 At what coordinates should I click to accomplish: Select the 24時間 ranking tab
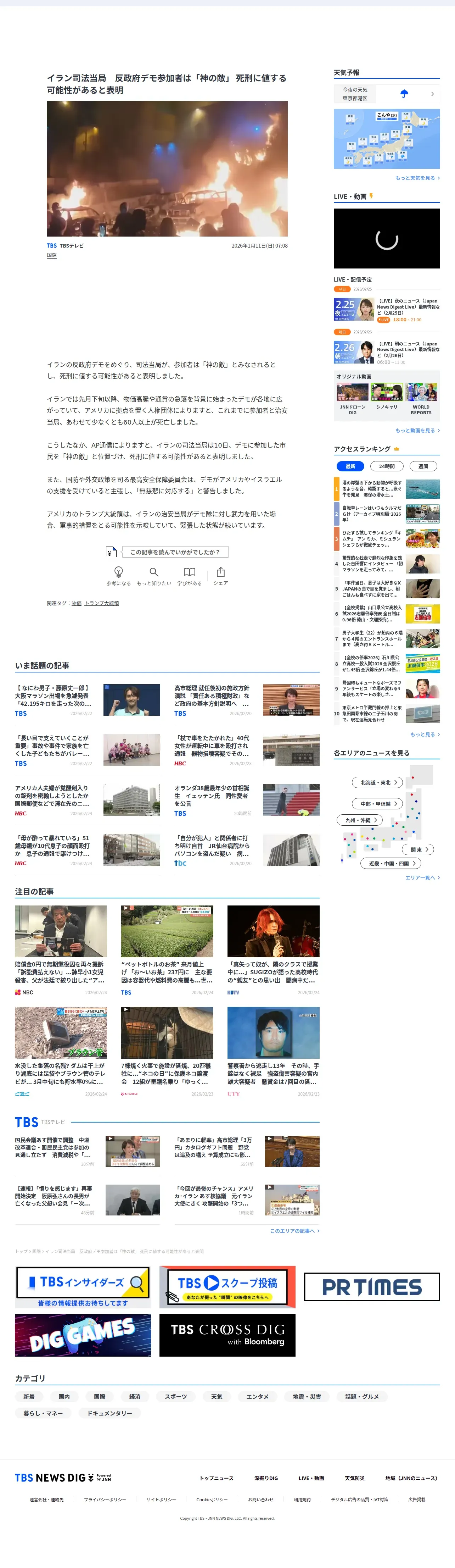387,466
